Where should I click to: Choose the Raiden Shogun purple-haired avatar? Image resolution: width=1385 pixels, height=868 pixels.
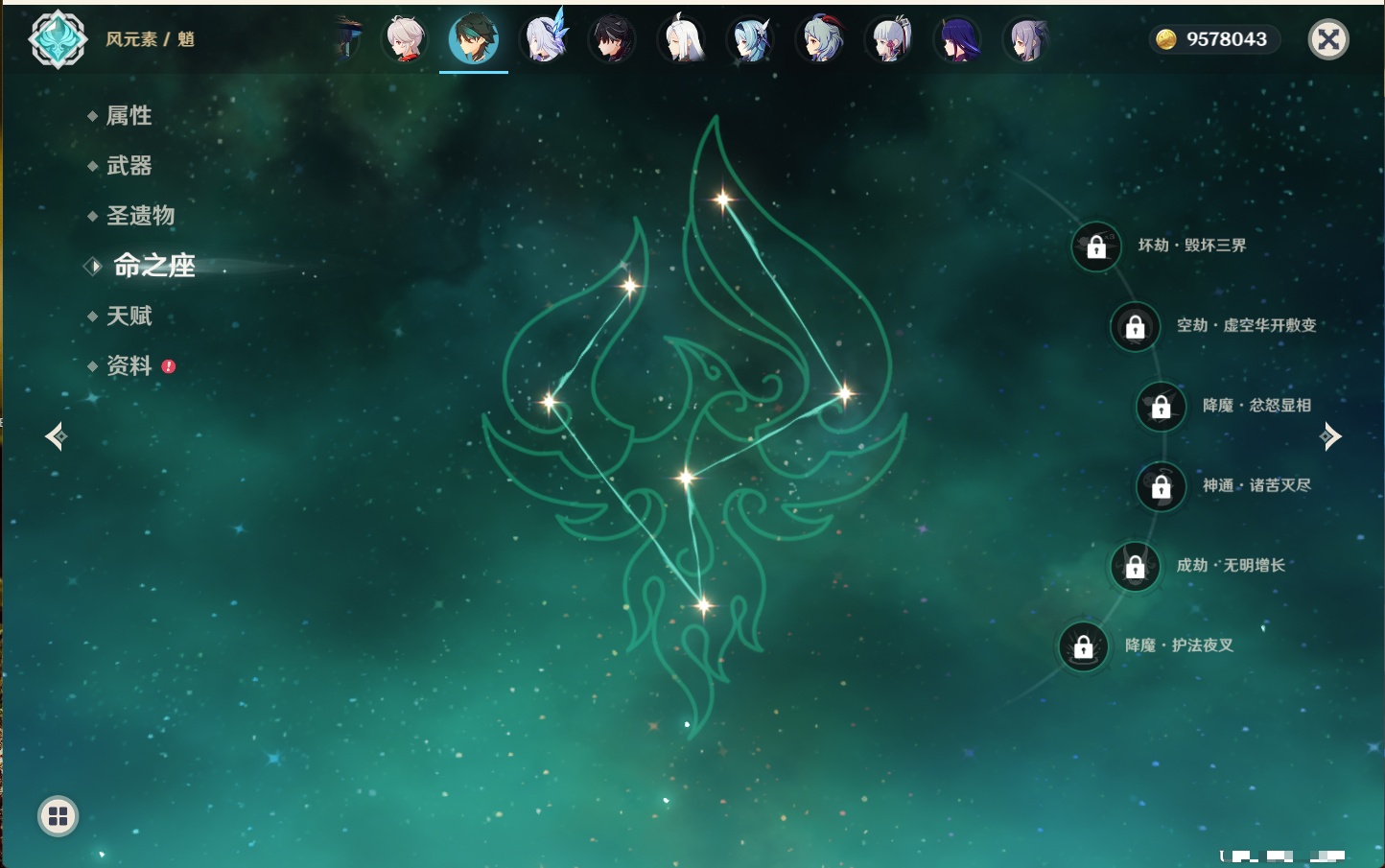click(958, 39)
